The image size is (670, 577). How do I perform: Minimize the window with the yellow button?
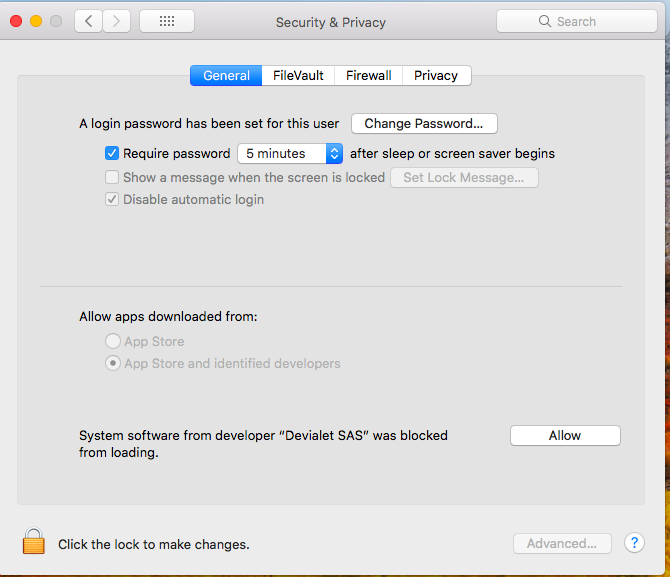tap(36, 21)
